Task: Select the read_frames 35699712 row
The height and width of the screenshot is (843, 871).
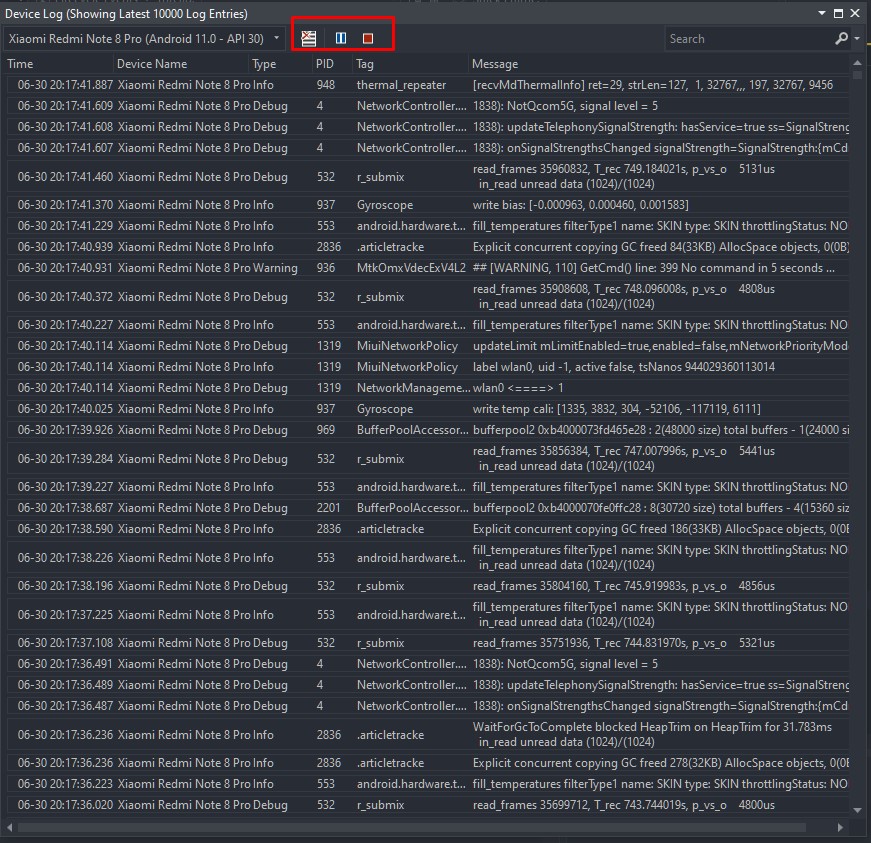Action: [x=428, y=805]
